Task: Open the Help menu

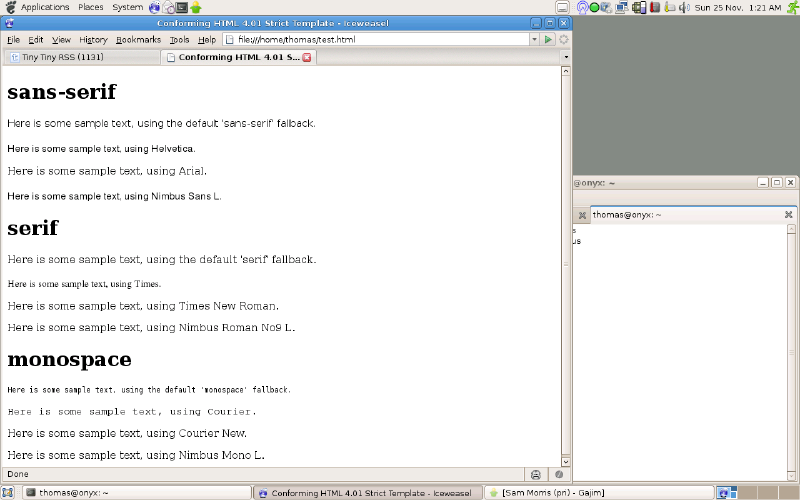Action: [207, 39]
